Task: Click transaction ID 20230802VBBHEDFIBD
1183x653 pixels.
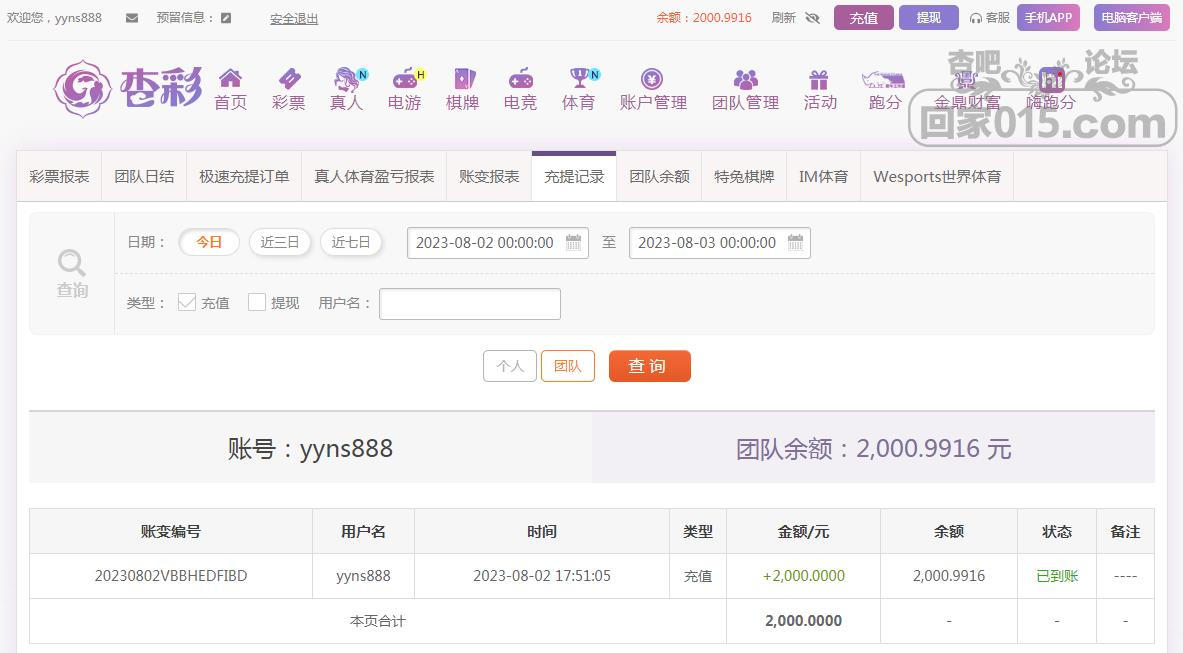Action: (x=171, y=576)
